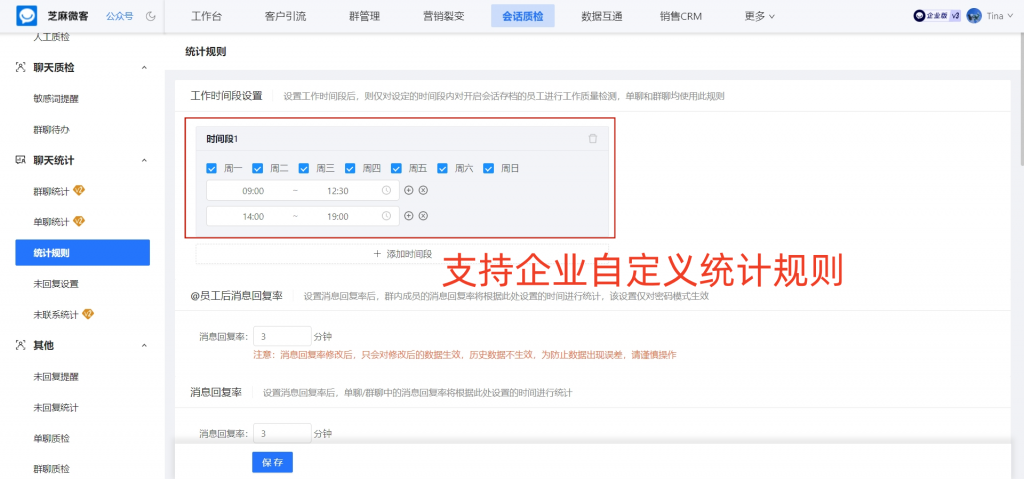Uncheck the 周一 checkbox
The height and width of the screenshot is (479, 1024).
pos(211,168)
